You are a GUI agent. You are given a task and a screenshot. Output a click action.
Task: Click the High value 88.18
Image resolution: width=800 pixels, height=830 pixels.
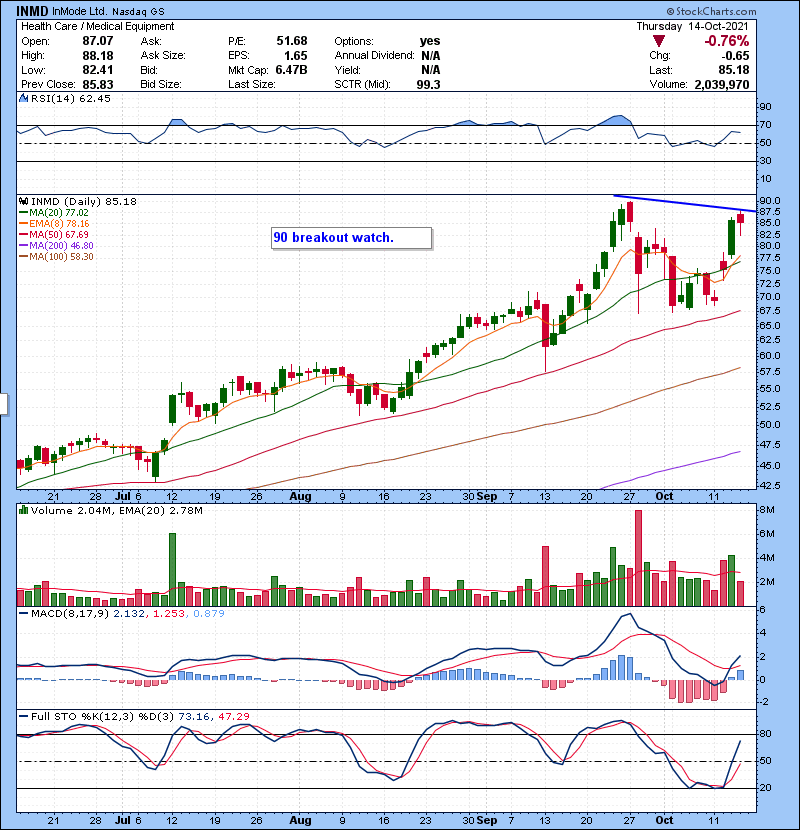(x=97, y=56)
